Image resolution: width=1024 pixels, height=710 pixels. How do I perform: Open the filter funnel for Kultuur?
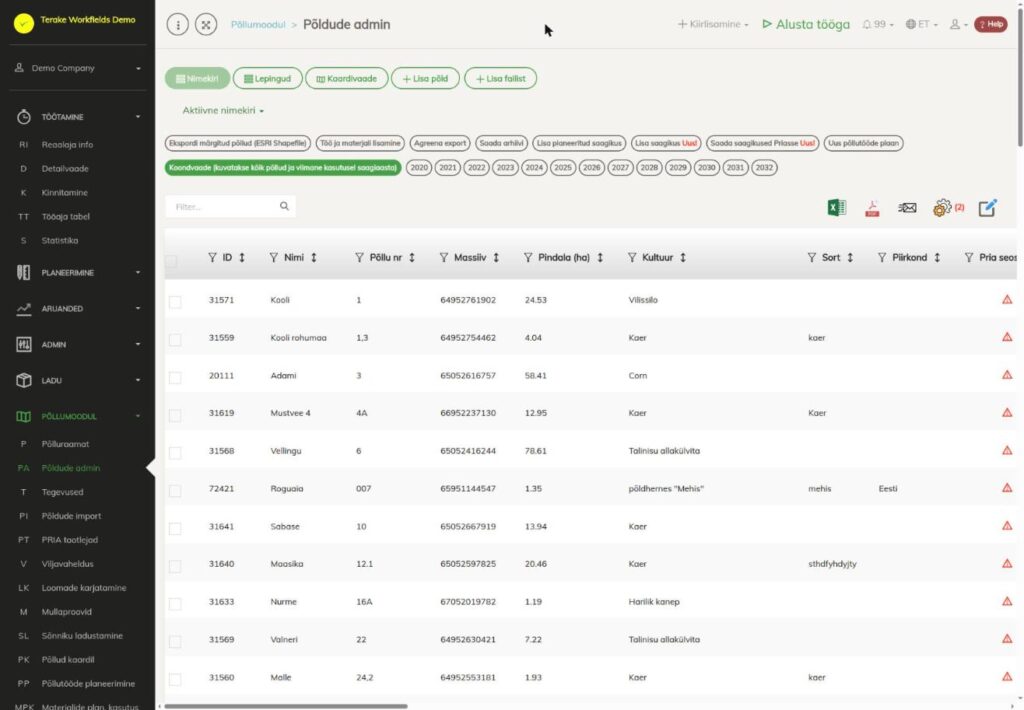(632, 257)
